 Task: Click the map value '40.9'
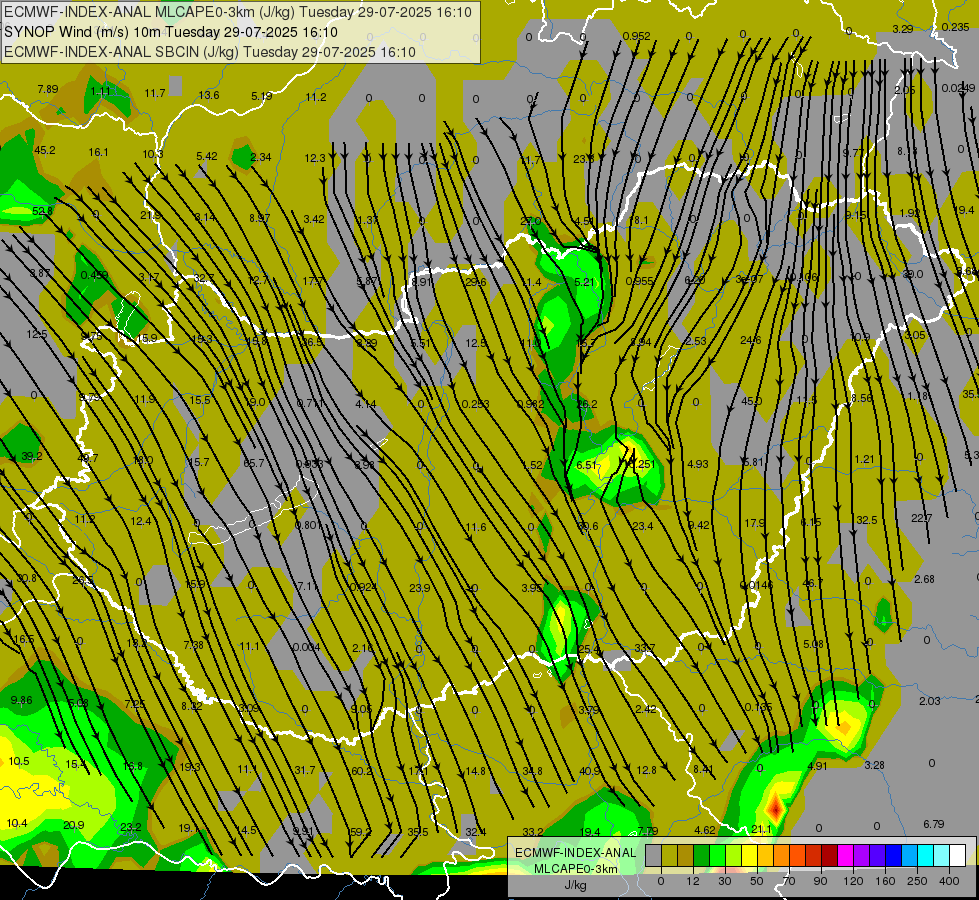pos(589,771)
